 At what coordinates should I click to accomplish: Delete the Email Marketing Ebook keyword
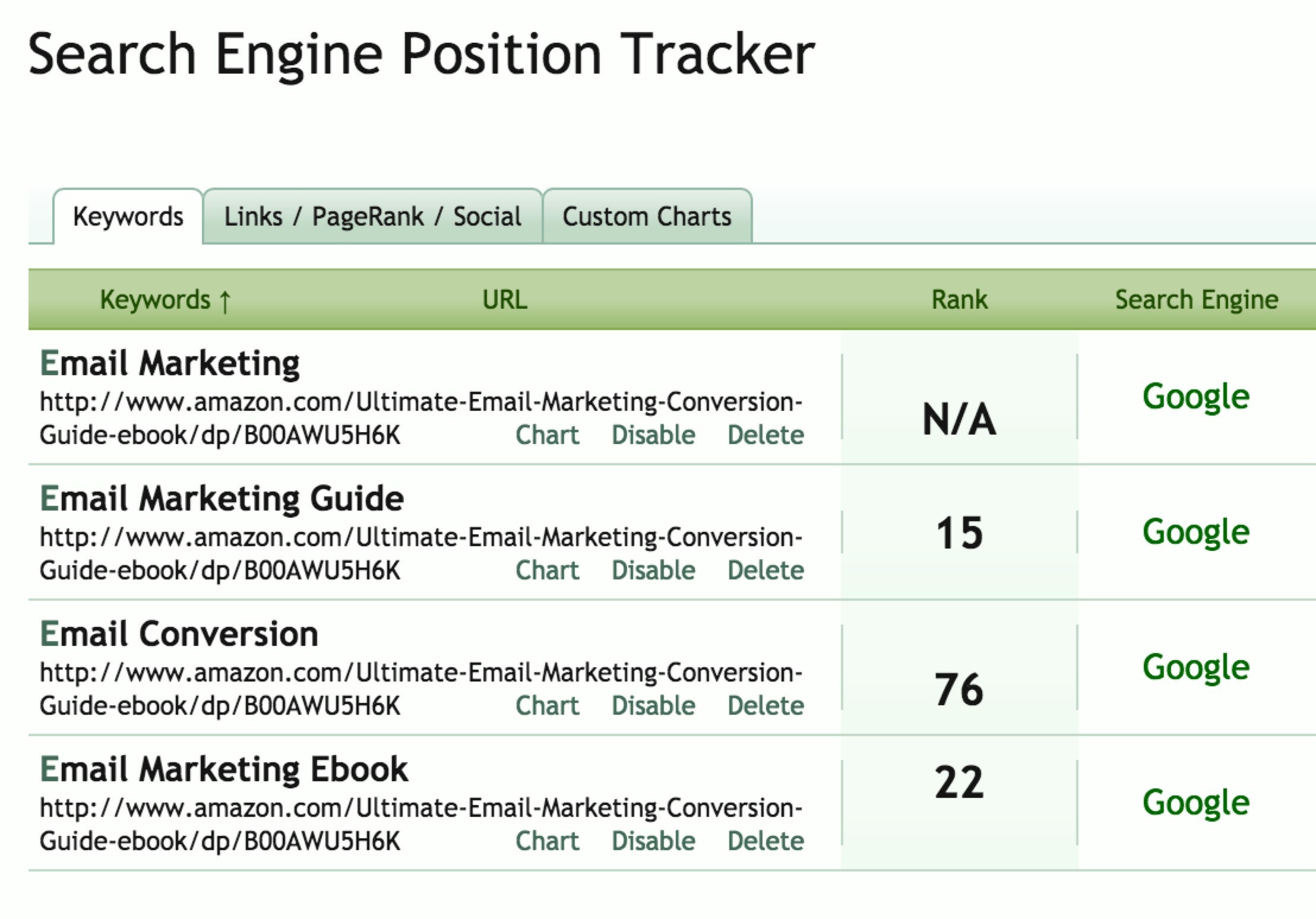point(765,841)
